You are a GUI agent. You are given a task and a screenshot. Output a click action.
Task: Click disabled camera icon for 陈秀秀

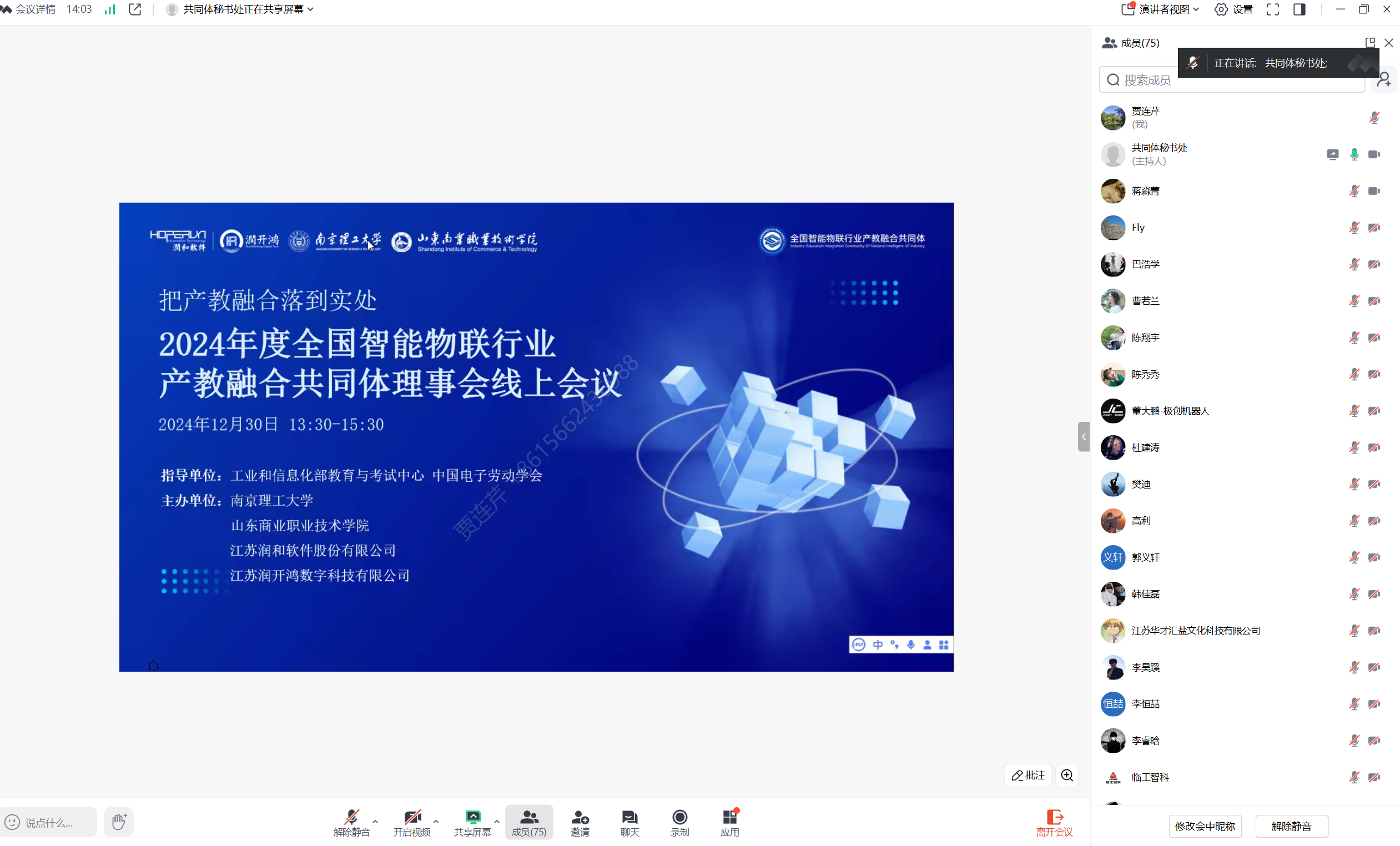coord(1374,374)
